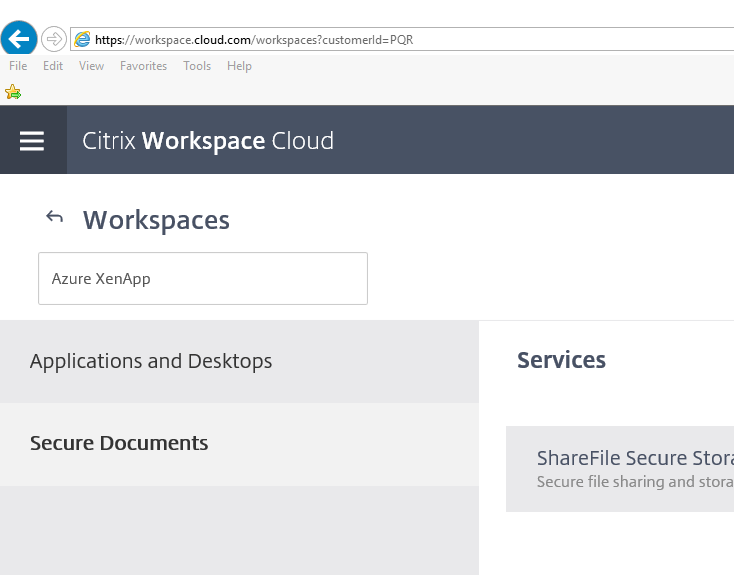Viewport: 734px width, 575px height.
Task: Click the browser Back arrow button
Action: [x=19, y=39]
